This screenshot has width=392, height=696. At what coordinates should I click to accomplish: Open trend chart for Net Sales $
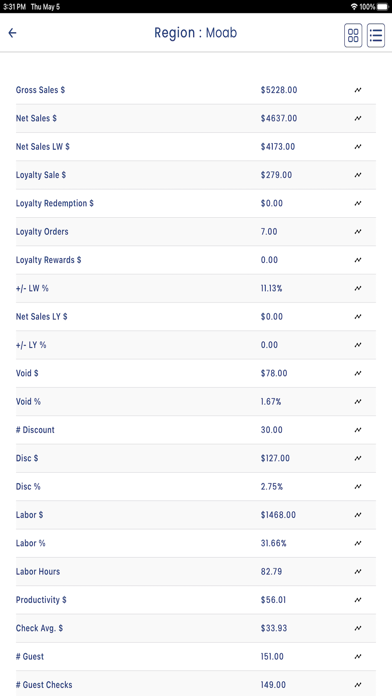(358, 119)
